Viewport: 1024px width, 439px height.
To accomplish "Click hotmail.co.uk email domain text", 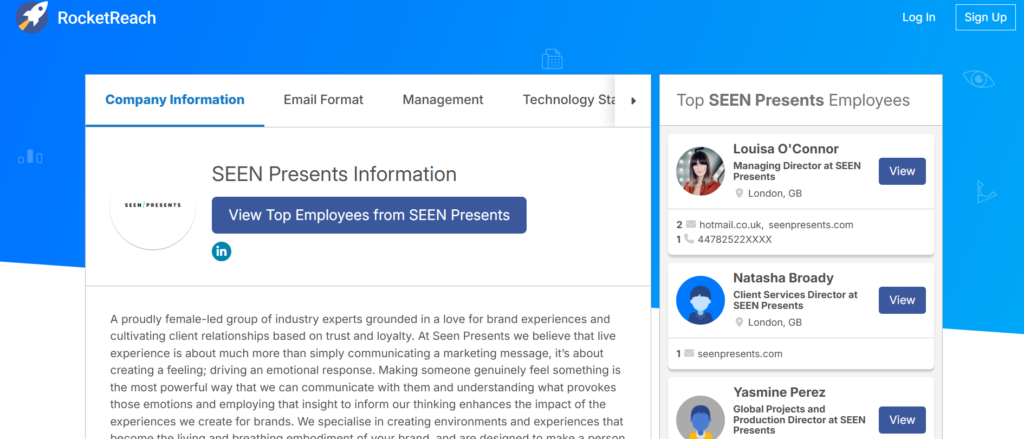I will 730,225.
